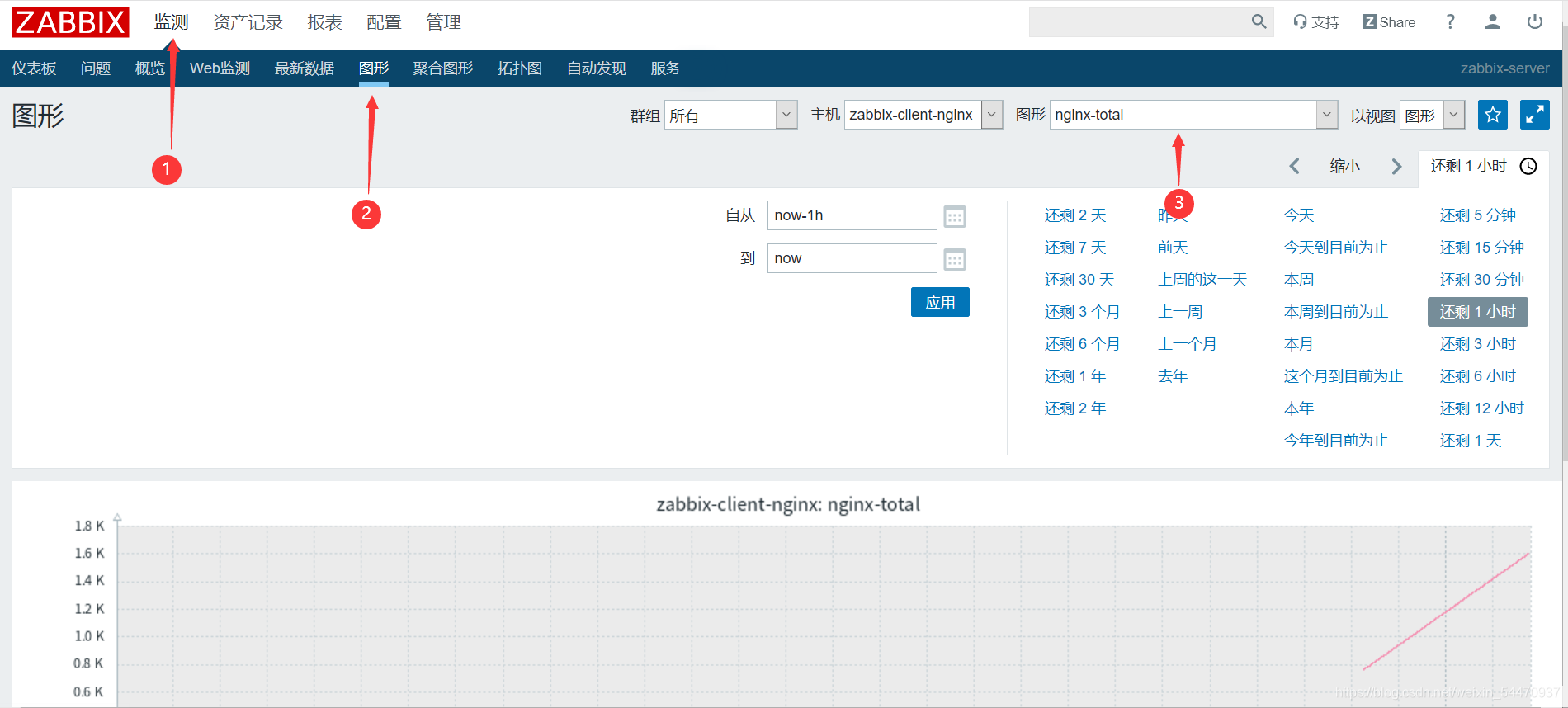Select previous week (上一周)
Screen dimensions: 1568x708
point(1180,312)
